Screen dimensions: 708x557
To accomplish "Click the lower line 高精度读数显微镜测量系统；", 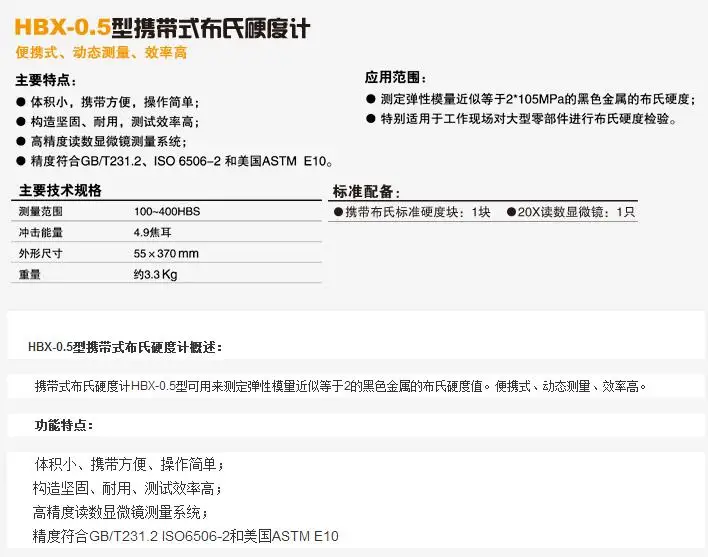I will [121, 512].
